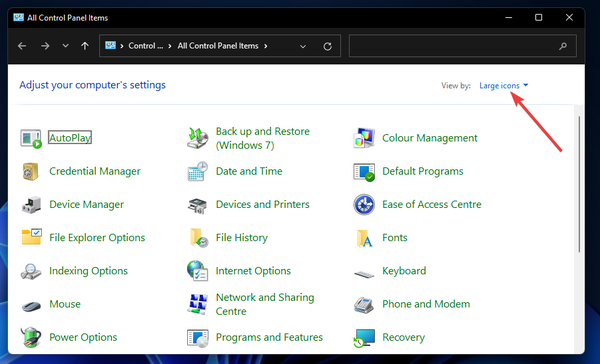Screen dimensions: 600x364
Task: Open the View by Large icons dropdown
Action: (x=504, y=85)
